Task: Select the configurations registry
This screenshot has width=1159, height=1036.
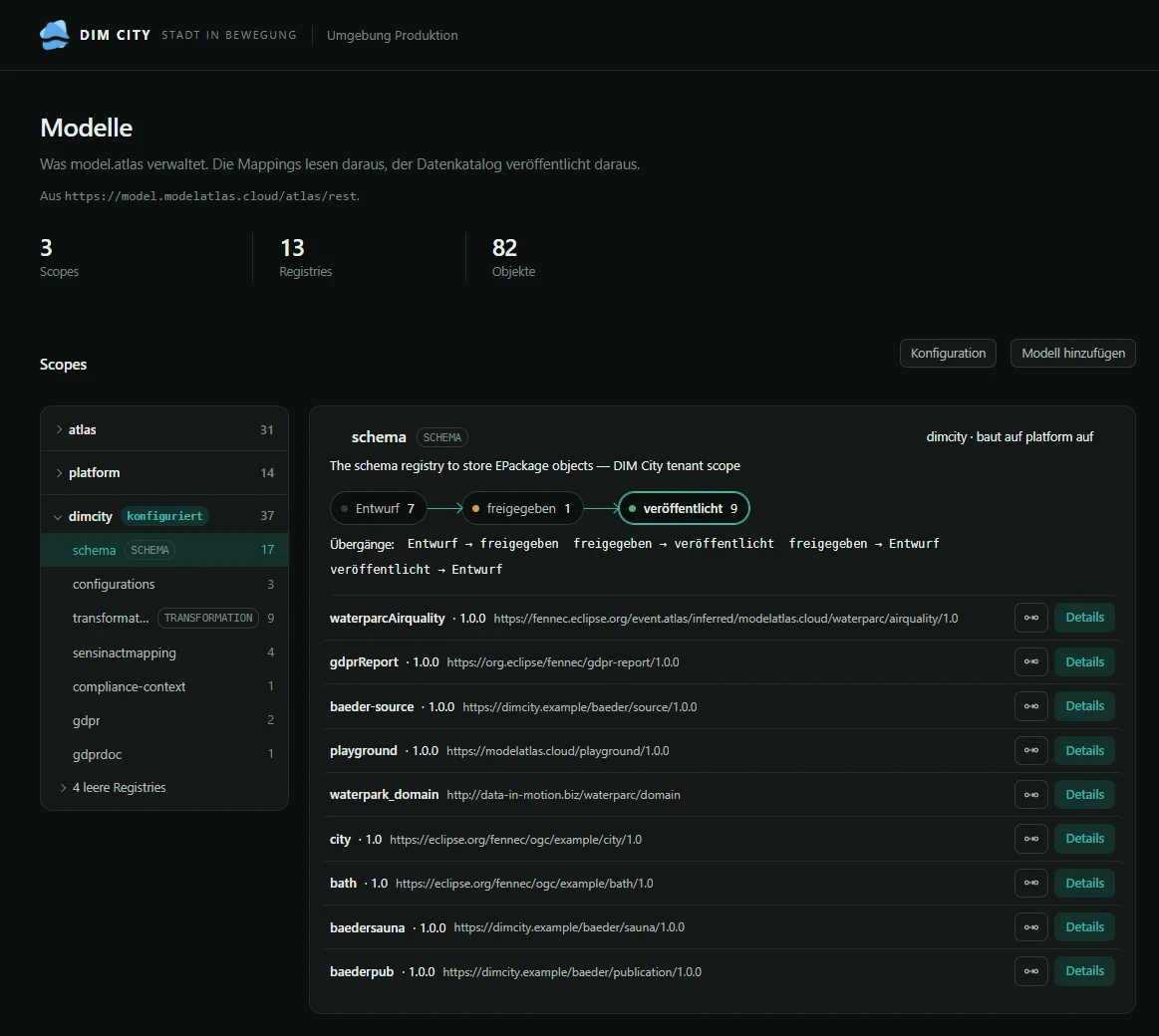Action: point(164,584)
